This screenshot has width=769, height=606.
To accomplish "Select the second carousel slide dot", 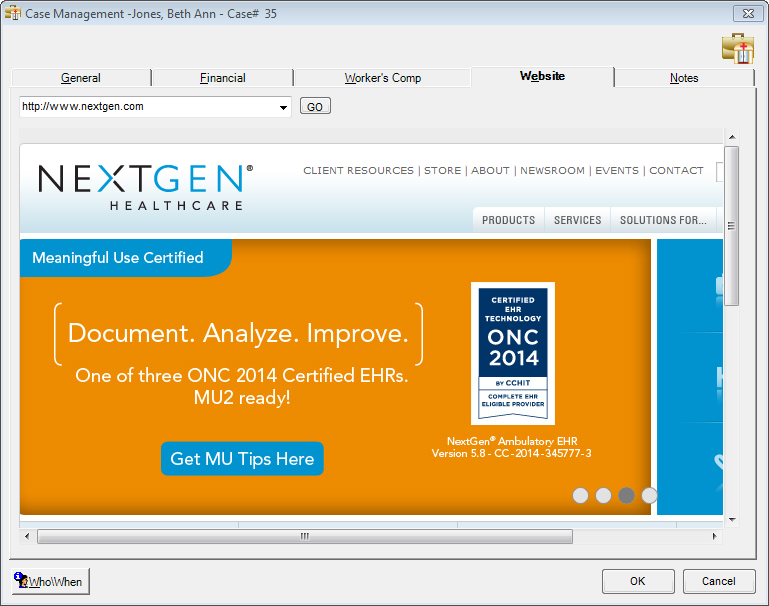I will point(603,495).
